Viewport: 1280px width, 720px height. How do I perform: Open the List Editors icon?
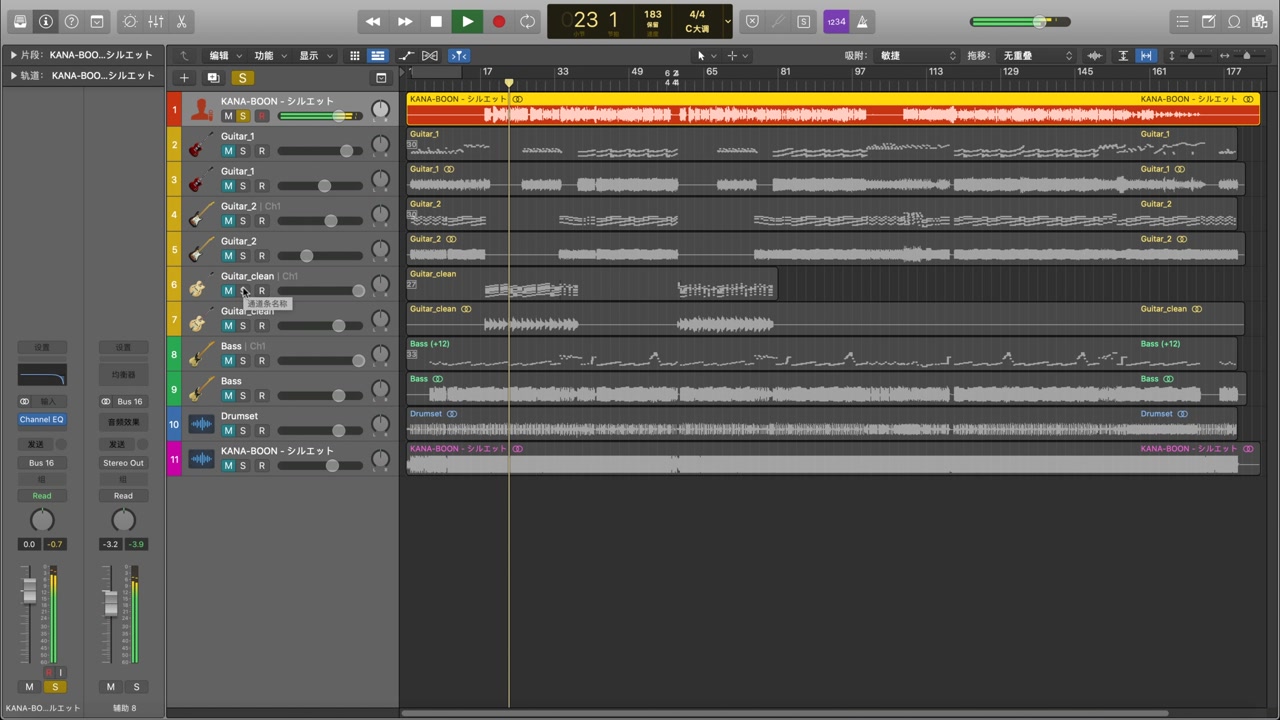1183,21
